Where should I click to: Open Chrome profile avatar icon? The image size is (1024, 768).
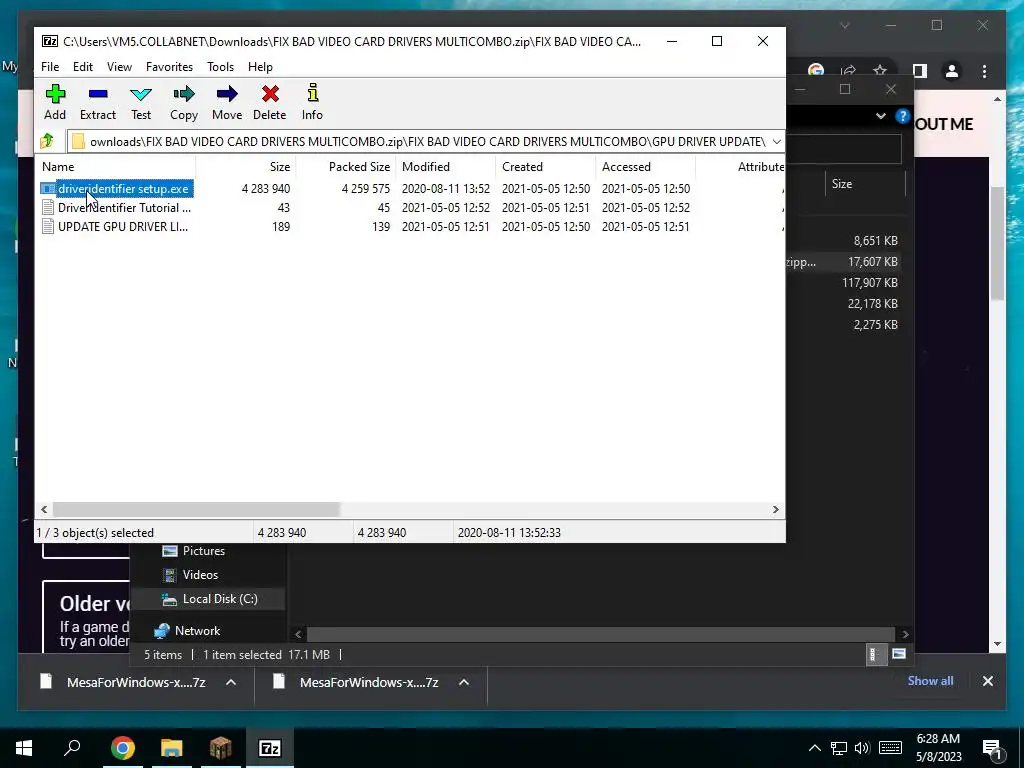(x=952, y=71)
